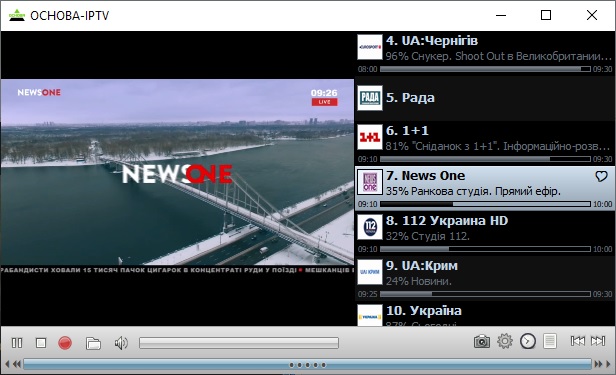Pause the playback
This screenshot has height=375, width=616.
click(17, 343)
